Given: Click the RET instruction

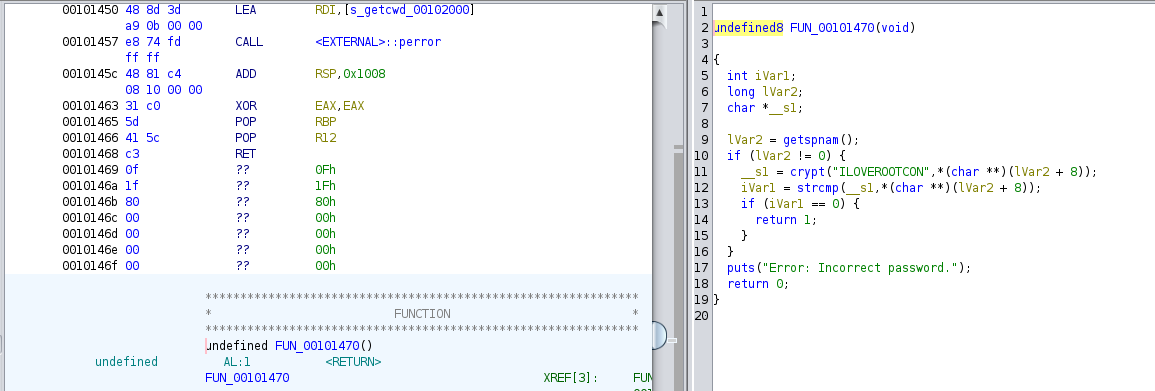Looking at the screenshot, I should click(245, 154).
